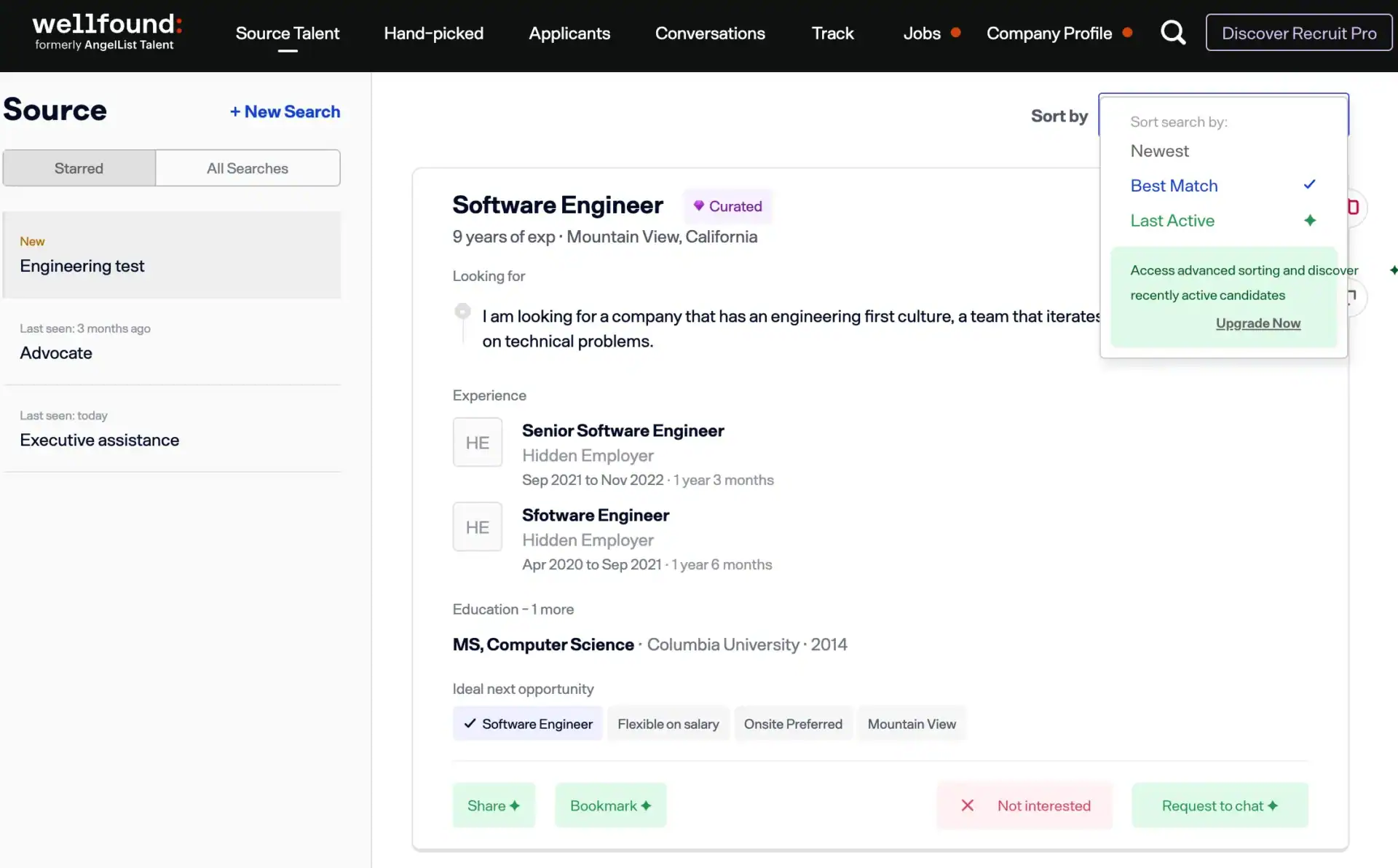Click the search magnifier icon

point(1172,33)
